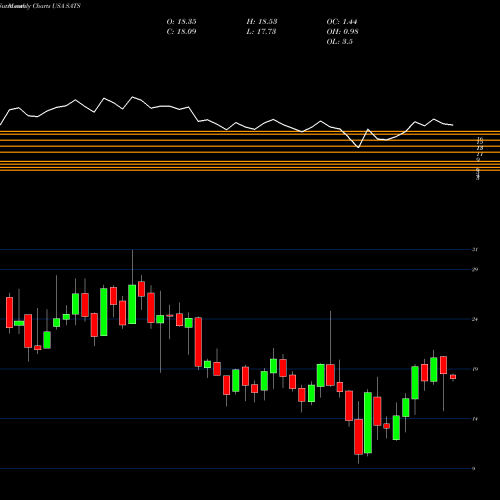Click the rightmost small red candlestick

click(453, 377)
